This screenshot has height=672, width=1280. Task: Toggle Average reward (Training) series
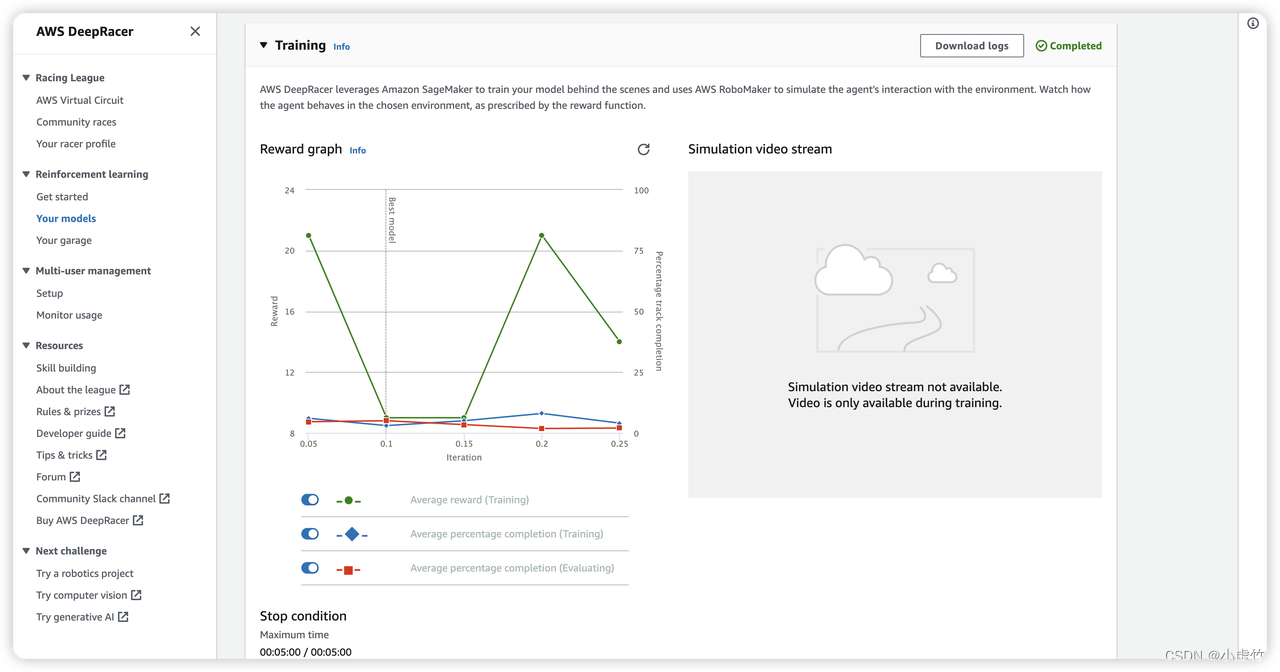tap(310, 500)
